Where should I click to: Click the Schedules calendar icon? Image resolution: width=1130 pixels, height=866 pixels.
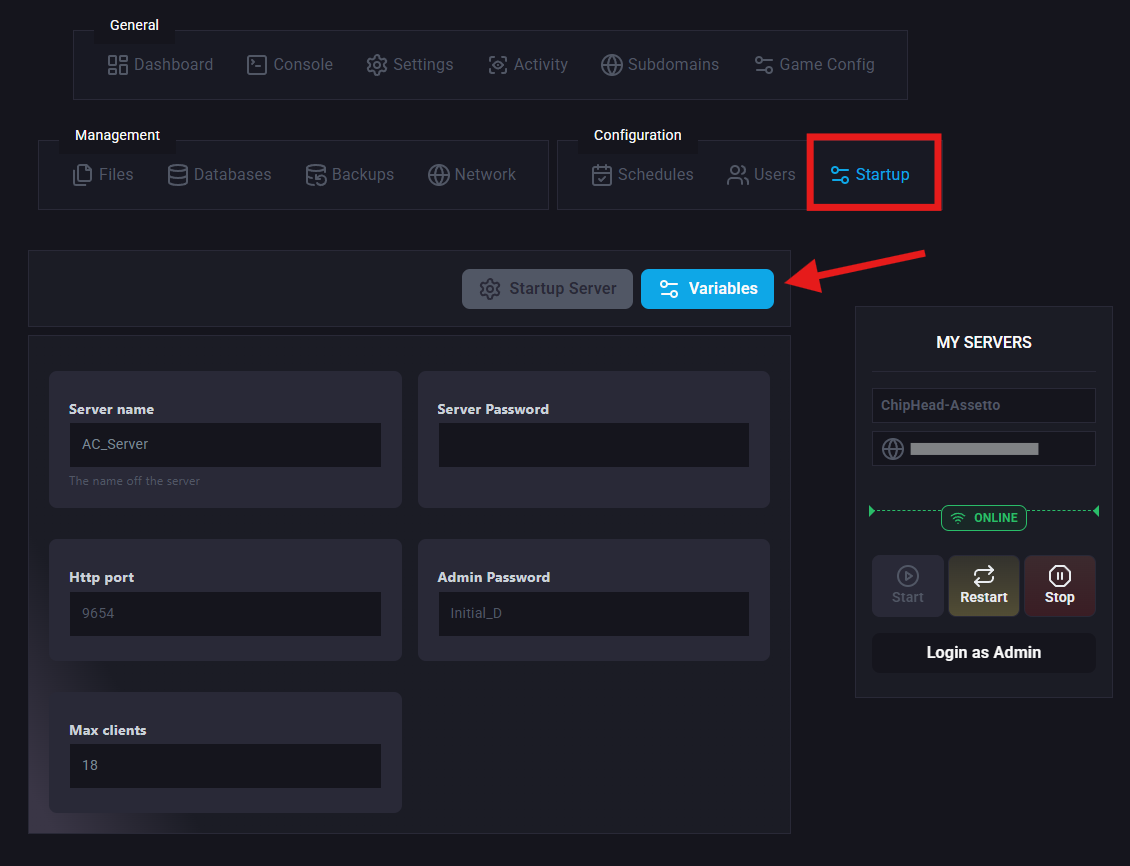602,175
